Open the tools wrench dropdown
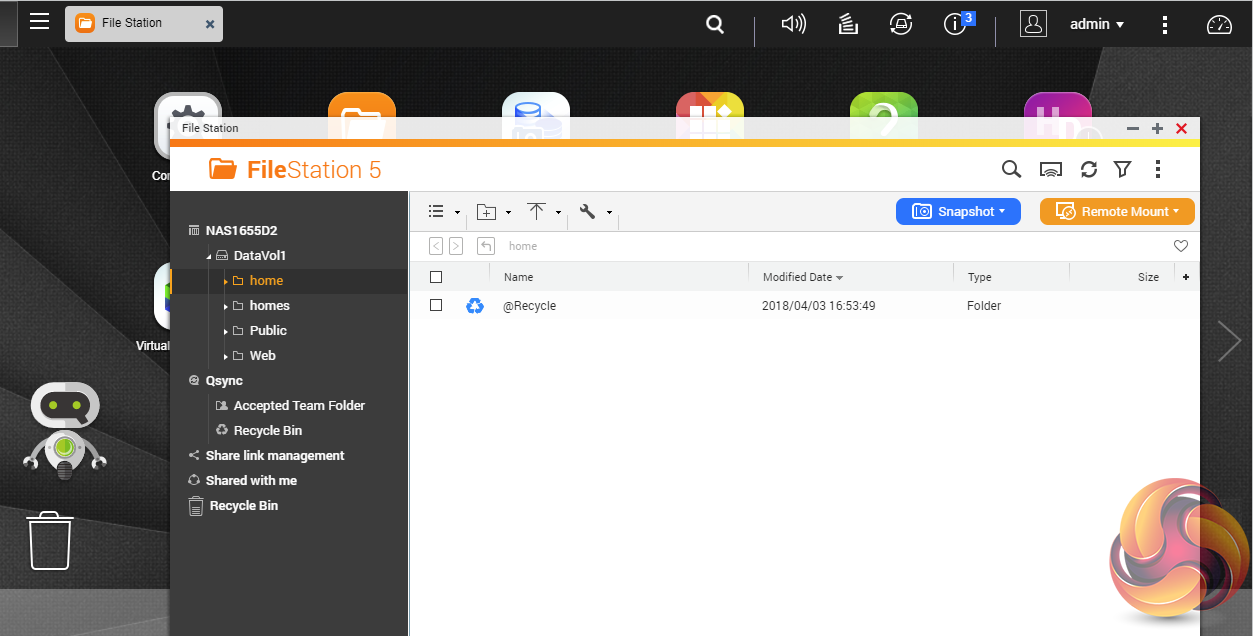1256x636 pixels. pos(595,212)
